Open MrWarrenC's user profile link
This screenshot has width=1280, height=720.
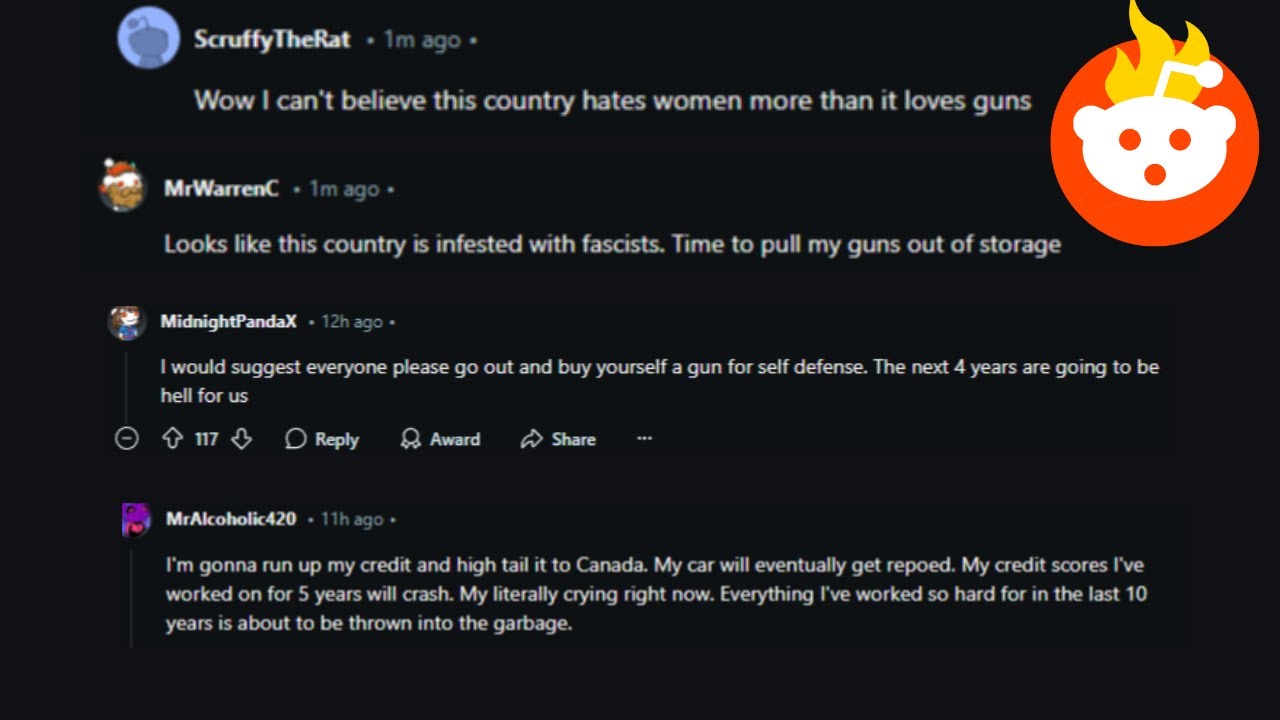pyautogui.click(x=221, y=188)
